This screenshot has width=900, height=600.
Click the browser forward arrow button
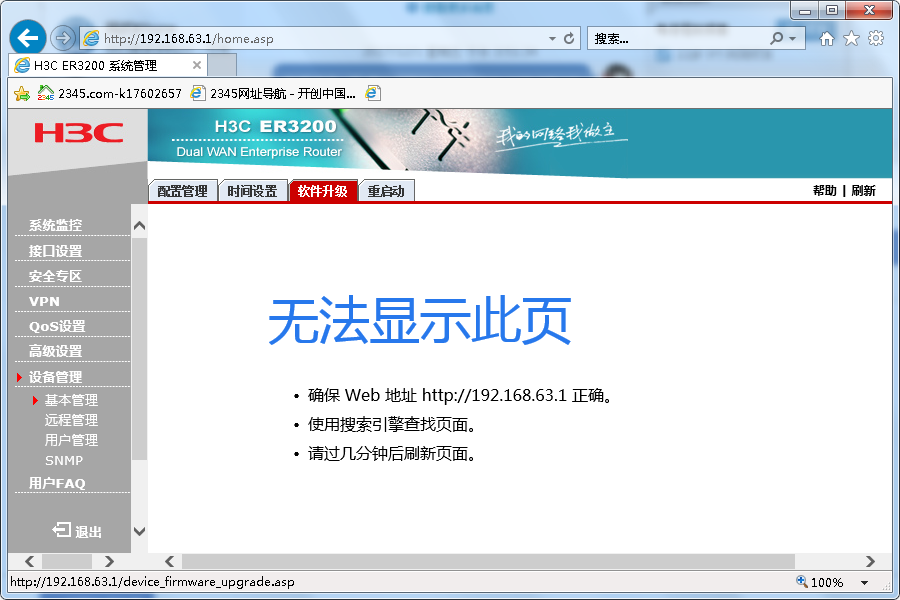tap(63, 38)
